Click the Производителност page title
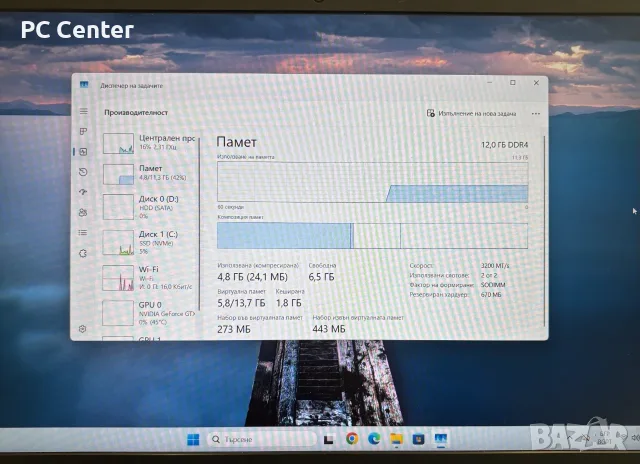 point(136,112)
